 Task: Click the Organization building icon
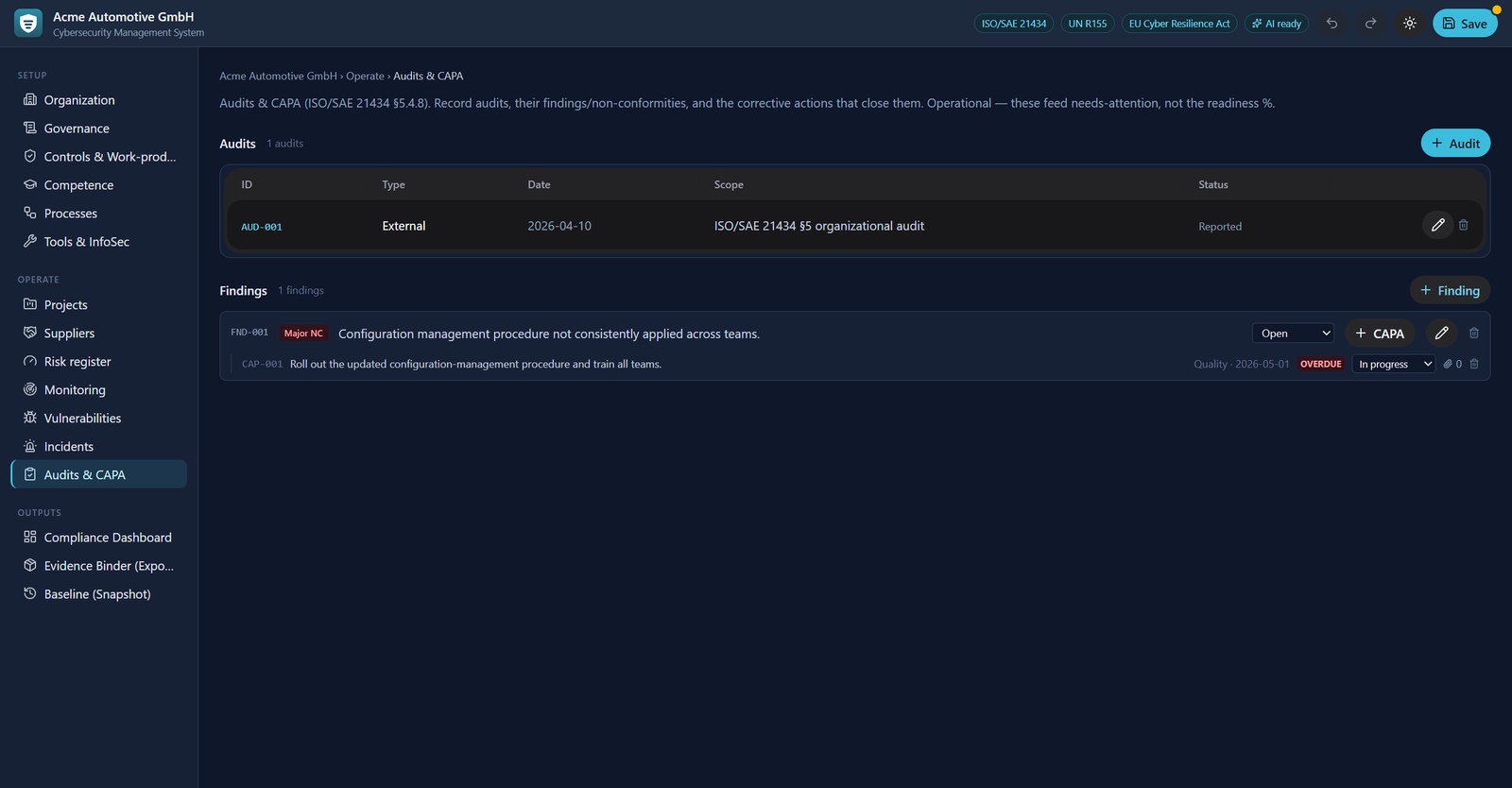point(30,99)
